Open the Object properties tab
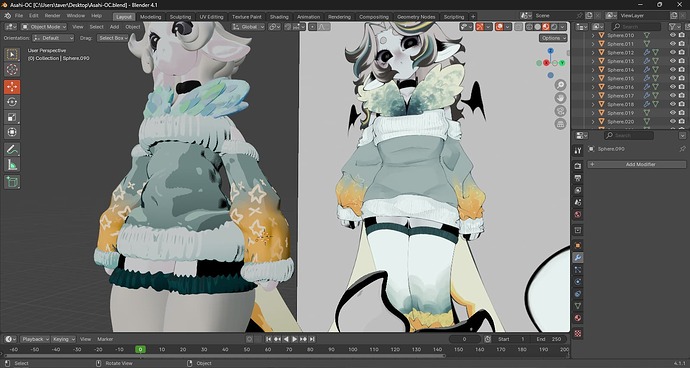 coord(578,245)
